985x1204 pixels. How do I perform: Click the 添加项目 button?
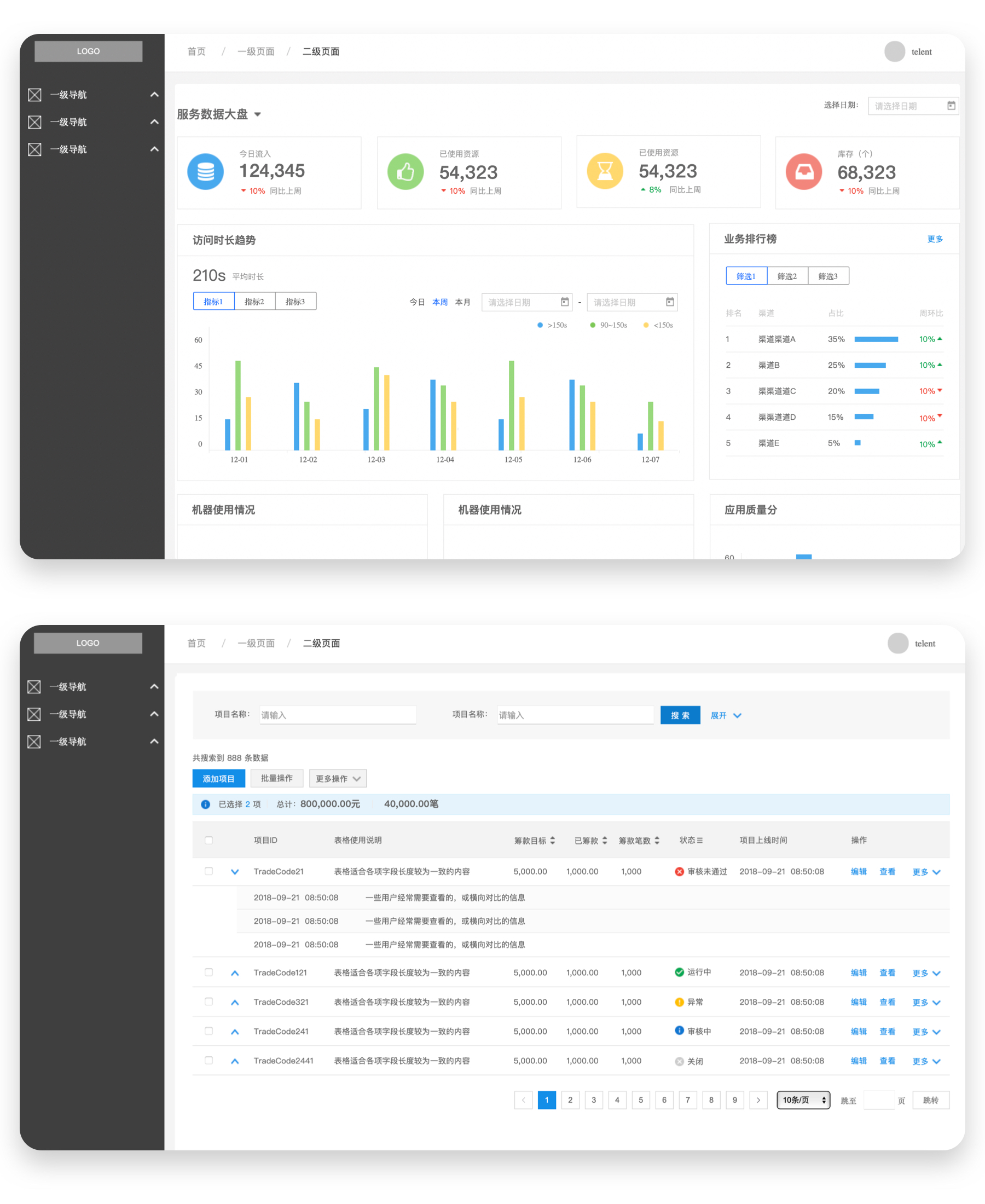click(x=218, y=778)
